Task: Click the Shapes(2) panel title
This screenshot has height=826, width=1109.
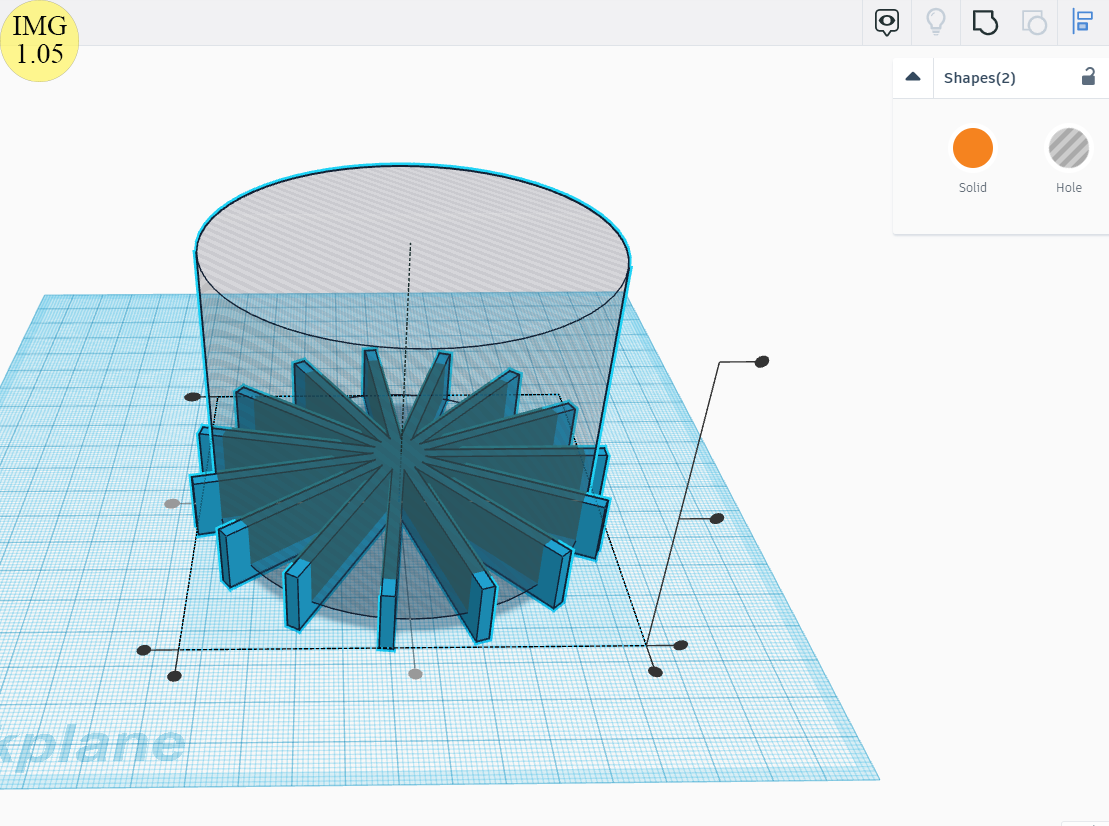Action: coord(980,78)
